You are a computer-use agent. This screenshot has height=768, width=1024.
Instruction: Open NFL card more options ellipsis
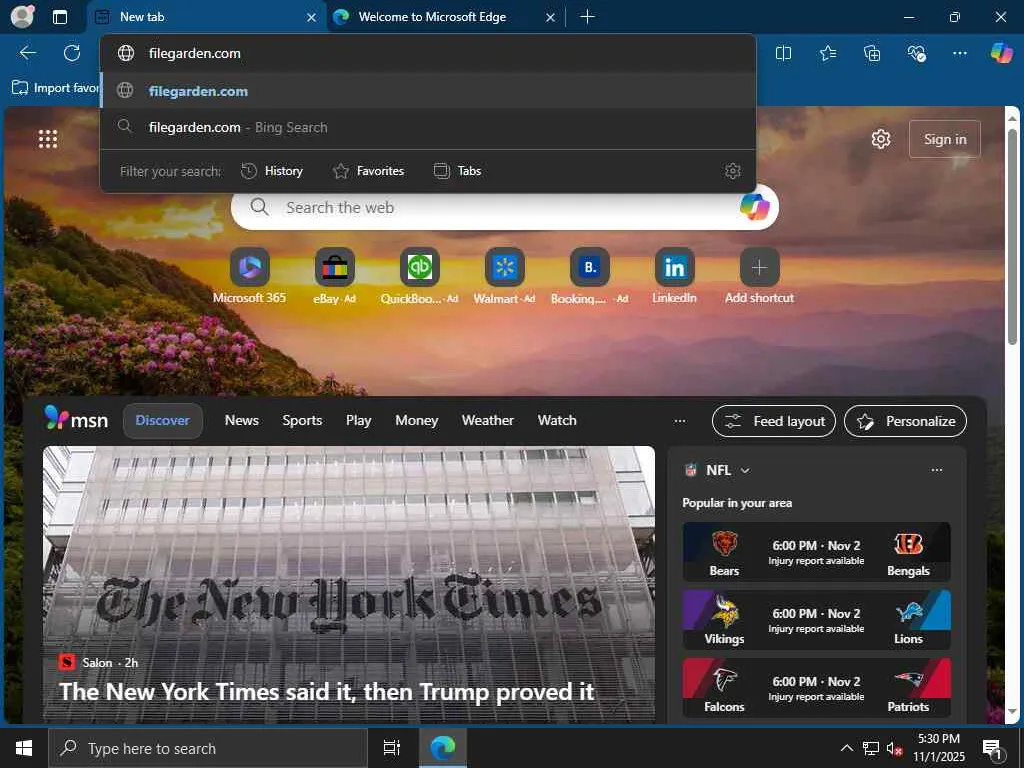(x=936, y=470)
